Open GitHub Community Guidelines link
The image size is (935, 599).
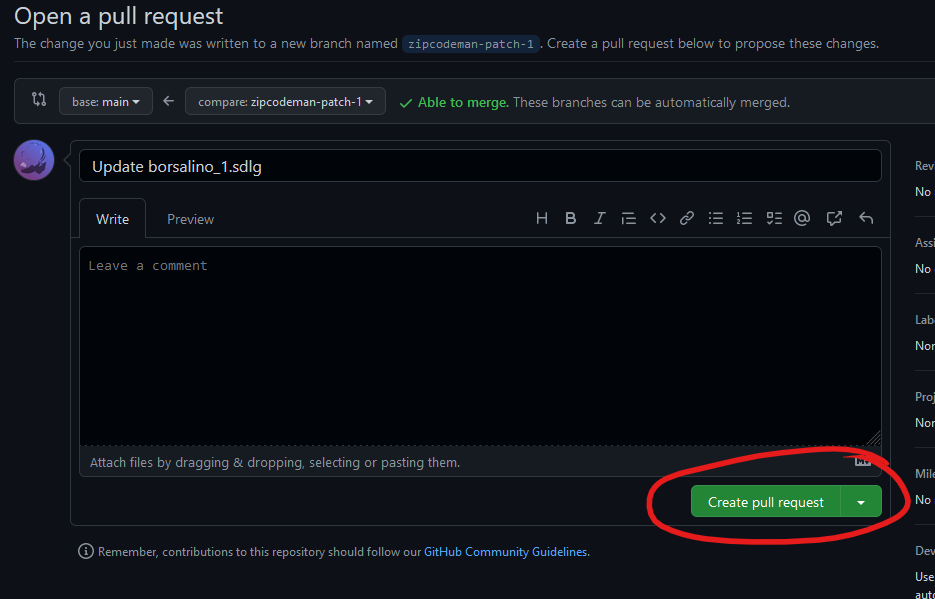(505, 552)
